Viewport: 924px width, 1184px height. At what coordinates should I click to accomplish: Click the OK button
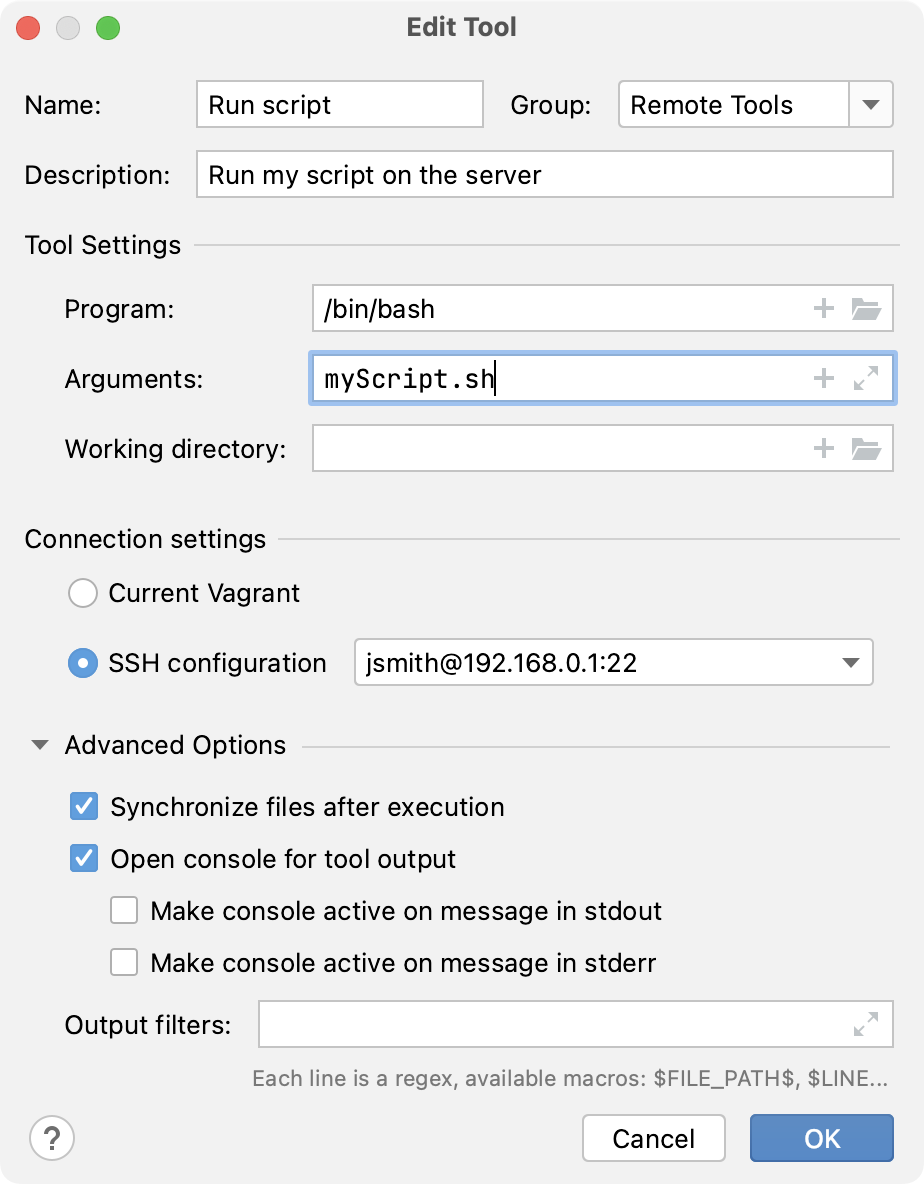pyautogui.click(x=821, y=1138)
